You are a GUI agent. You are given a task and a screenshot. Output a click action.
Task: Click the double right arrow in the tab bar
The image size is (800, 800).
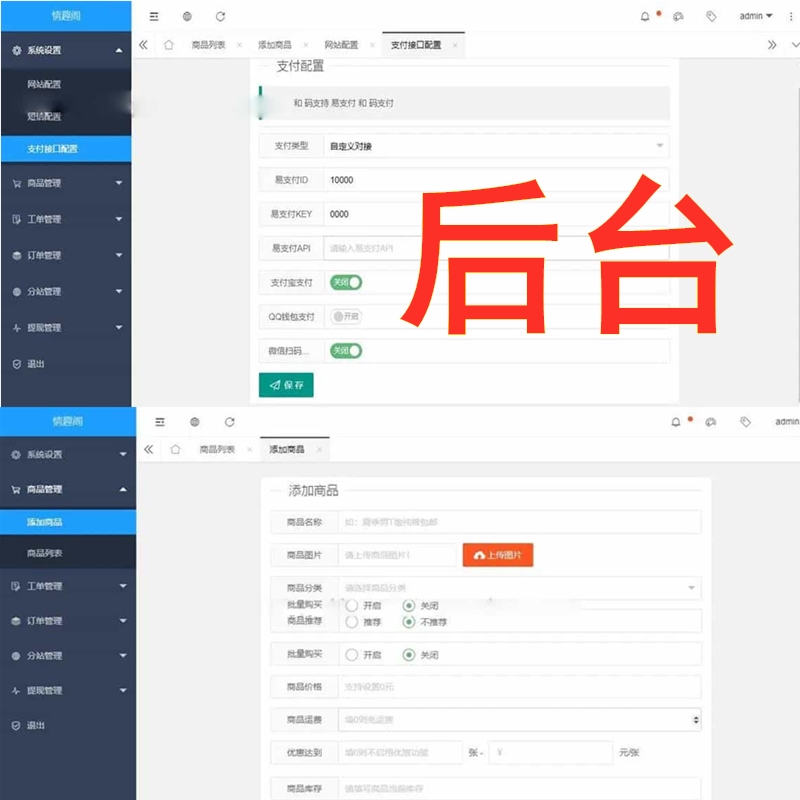click(772, 45)
